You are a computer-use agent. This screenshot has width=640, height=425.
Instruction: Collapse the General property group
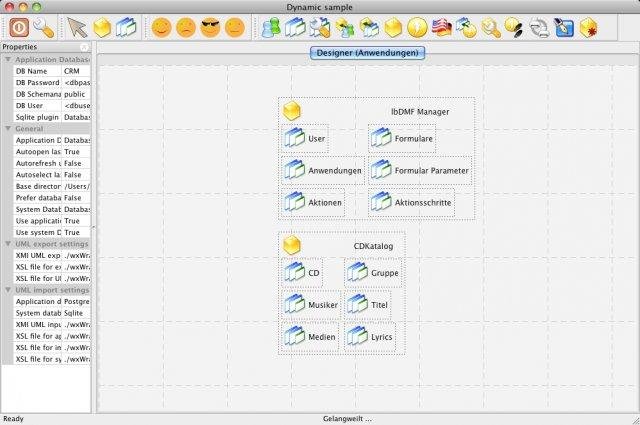click(x=8, y=129)
